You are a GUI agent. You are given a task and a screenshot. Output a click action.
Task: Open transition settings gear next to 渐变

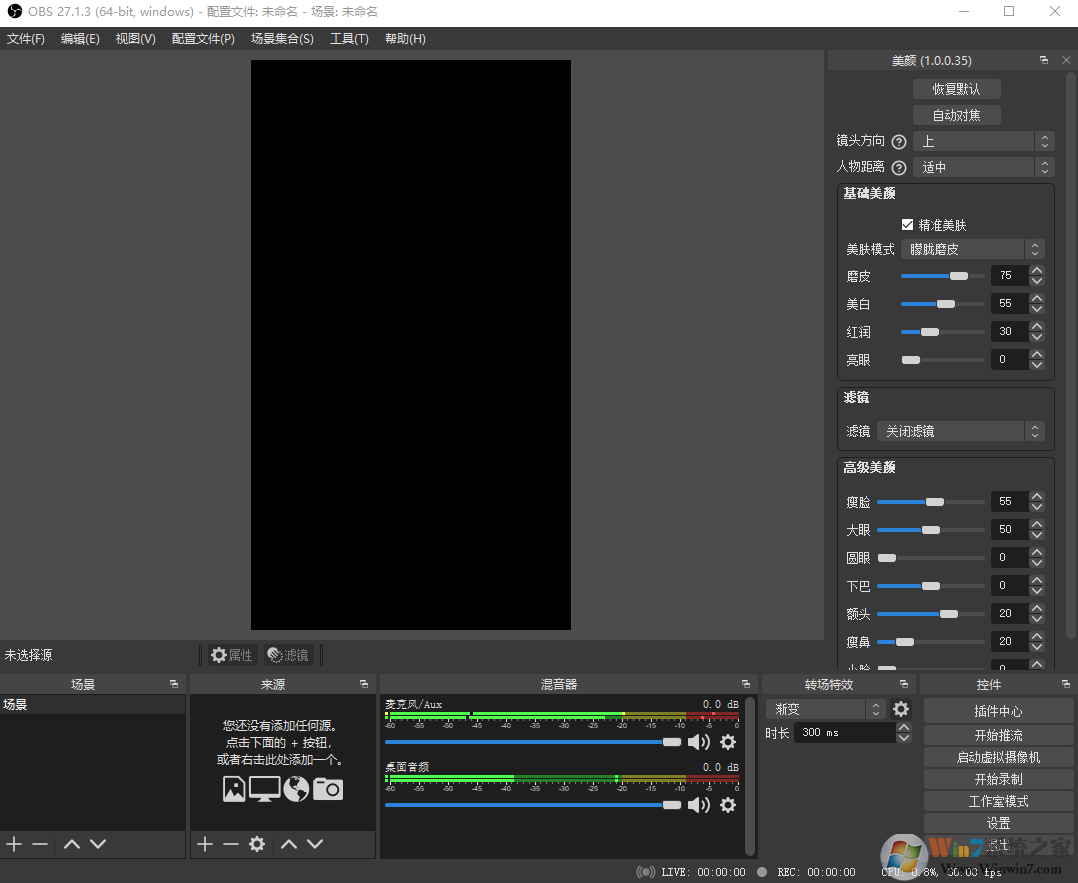(x=901, y=709)
